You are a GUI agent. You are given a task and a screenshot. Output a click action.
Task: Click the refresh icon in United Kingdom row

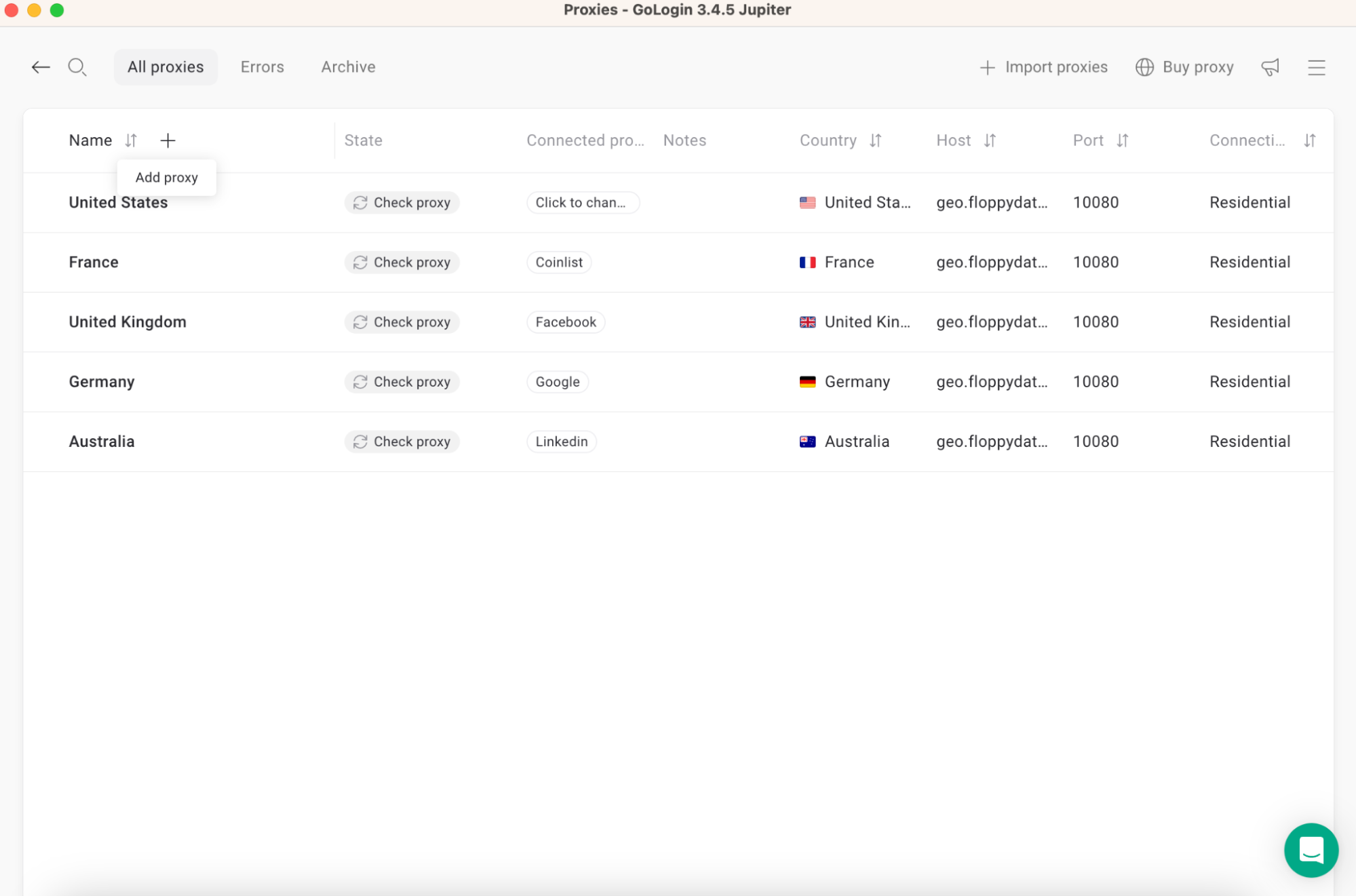click(360, 322)
